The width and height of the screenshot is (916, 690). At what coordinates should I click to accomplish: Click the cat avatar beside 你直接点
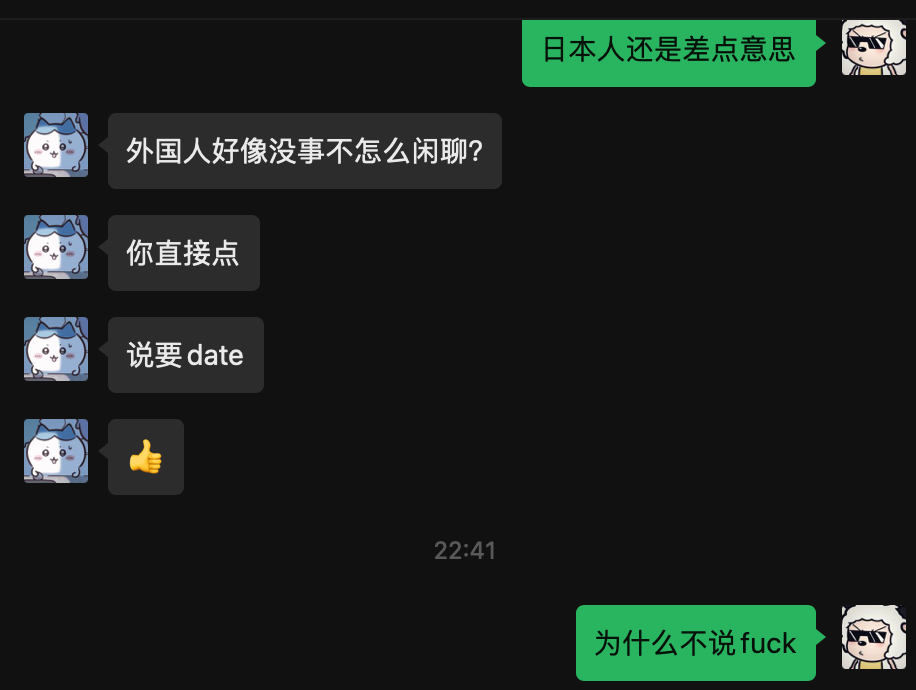pyautogui.click(x=56, y=247)
